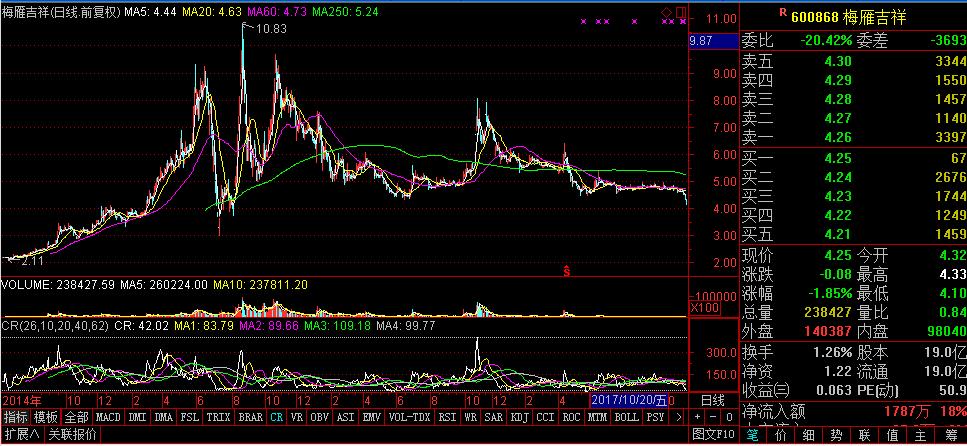Select the 势 trend tab

coord(836,435)
